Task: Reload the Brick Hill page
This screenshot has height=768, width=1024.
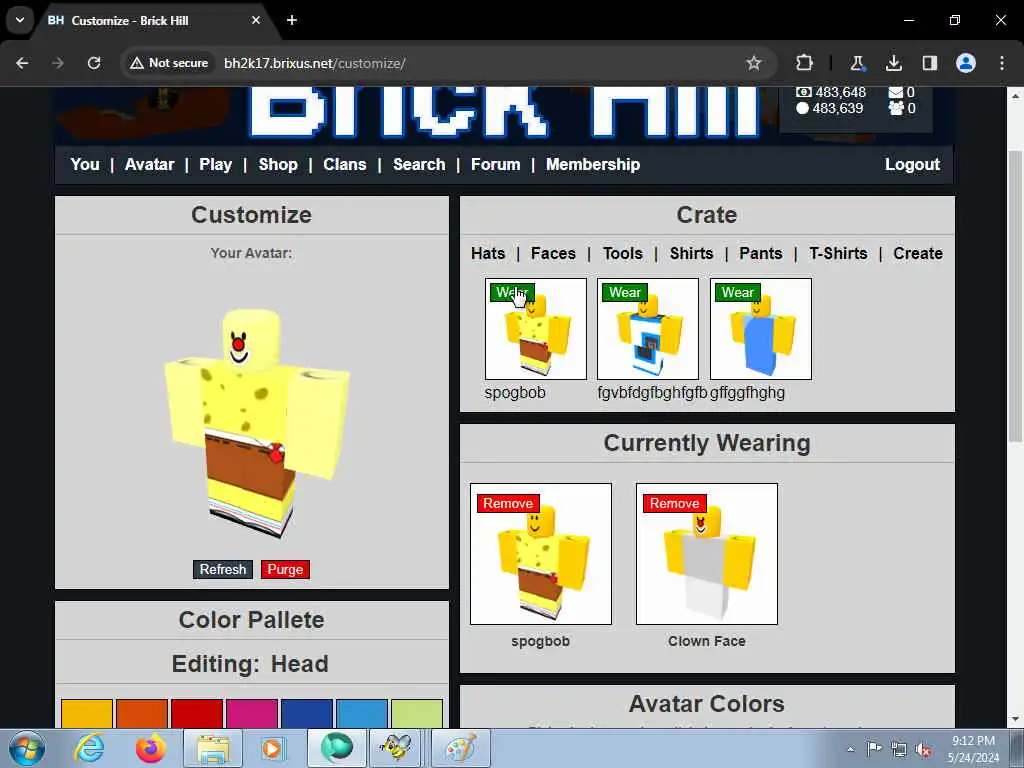Action: click(94, 63)
